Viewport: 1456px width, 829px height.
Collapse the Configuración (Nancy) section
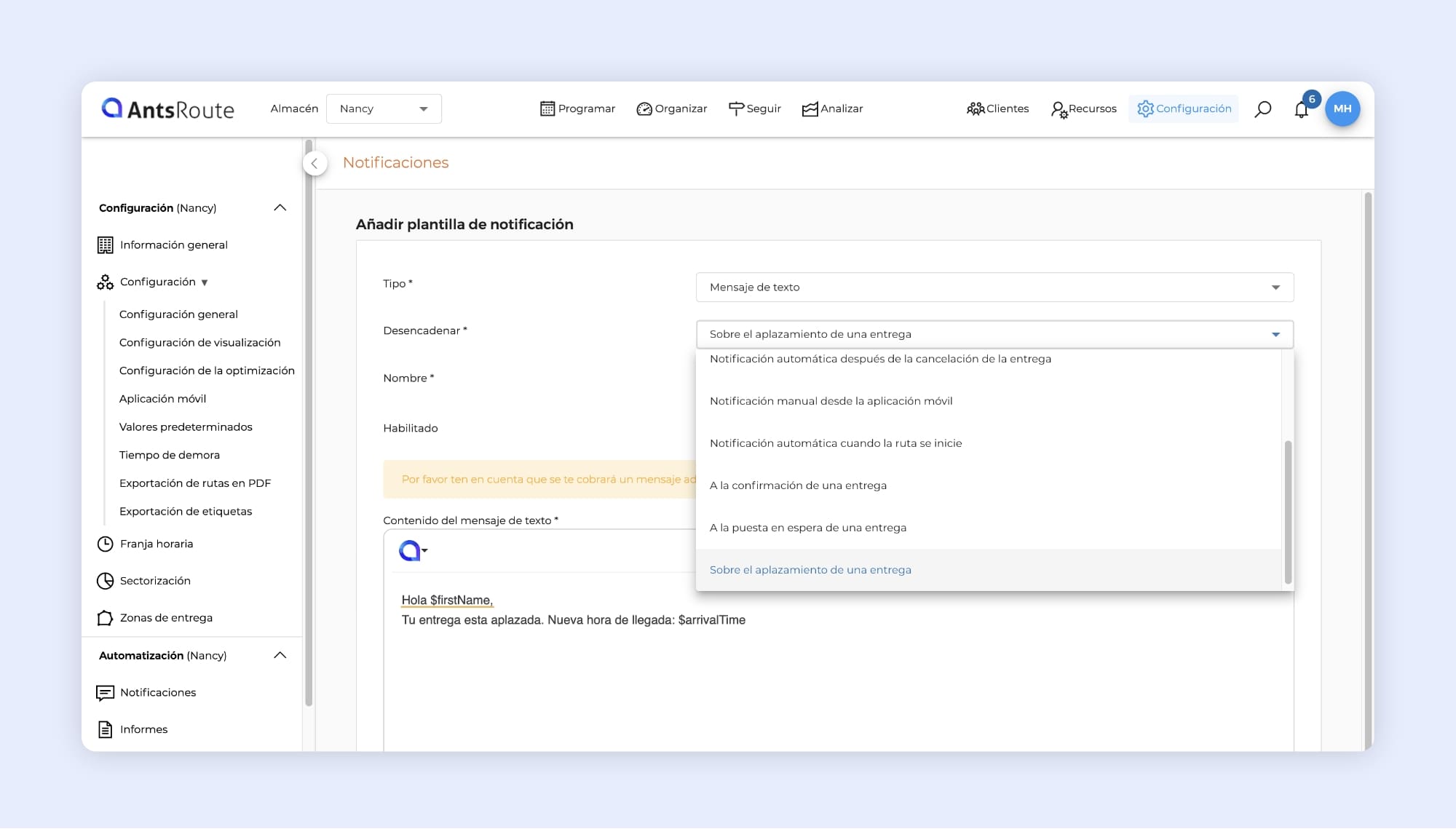[x=280, y=208]
